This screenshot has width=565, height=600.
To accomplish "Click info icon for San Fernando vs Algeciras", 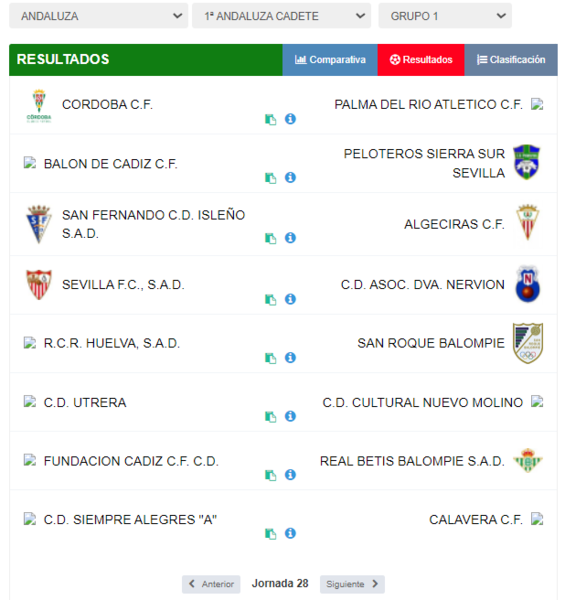I will (290, 238).
